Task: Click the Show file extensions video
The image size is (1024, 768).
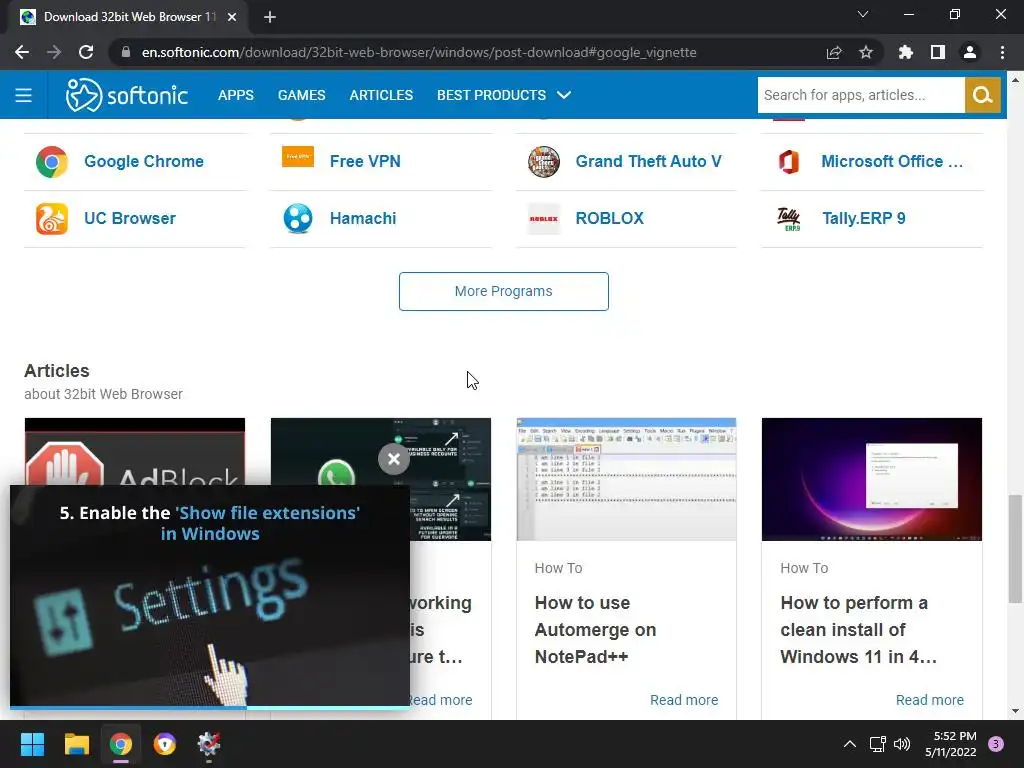Action: 210,596
